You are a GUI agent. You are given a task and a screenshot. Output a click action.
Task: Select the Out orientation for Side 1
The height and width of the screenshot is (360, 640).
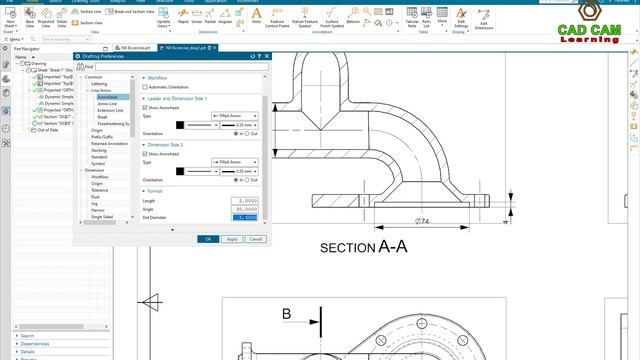247,134
